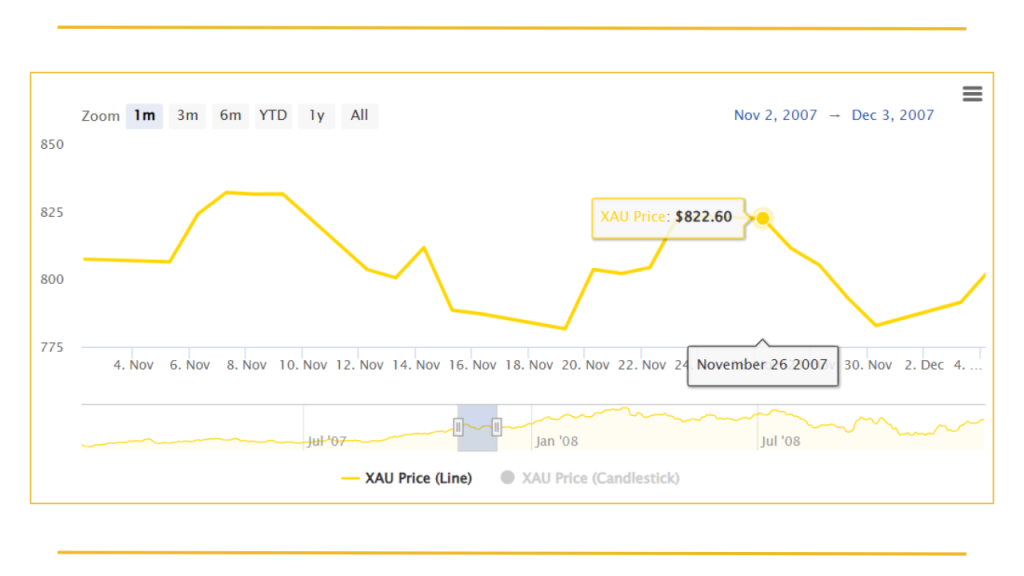This screenshot has width=1024, height=576.
Task: Select the 1m zoom range
Action: click(x=144, y=116)
